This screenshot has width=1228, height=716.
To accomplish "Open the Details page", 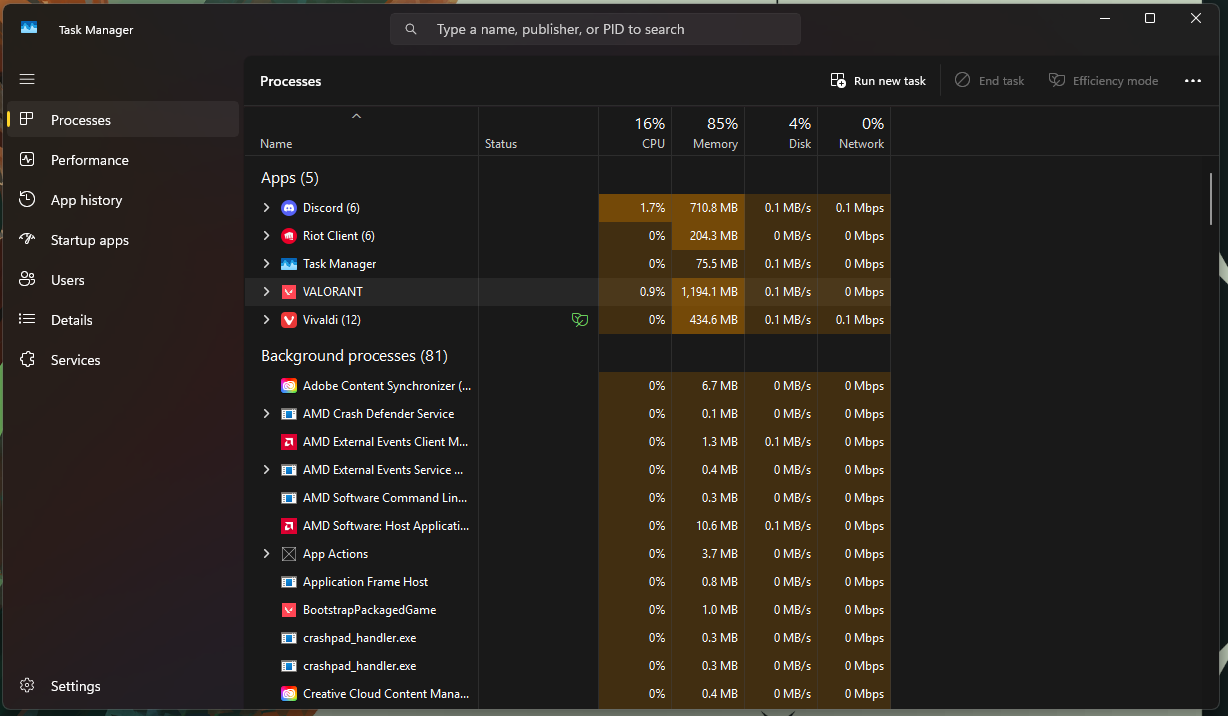I will 123,320.
